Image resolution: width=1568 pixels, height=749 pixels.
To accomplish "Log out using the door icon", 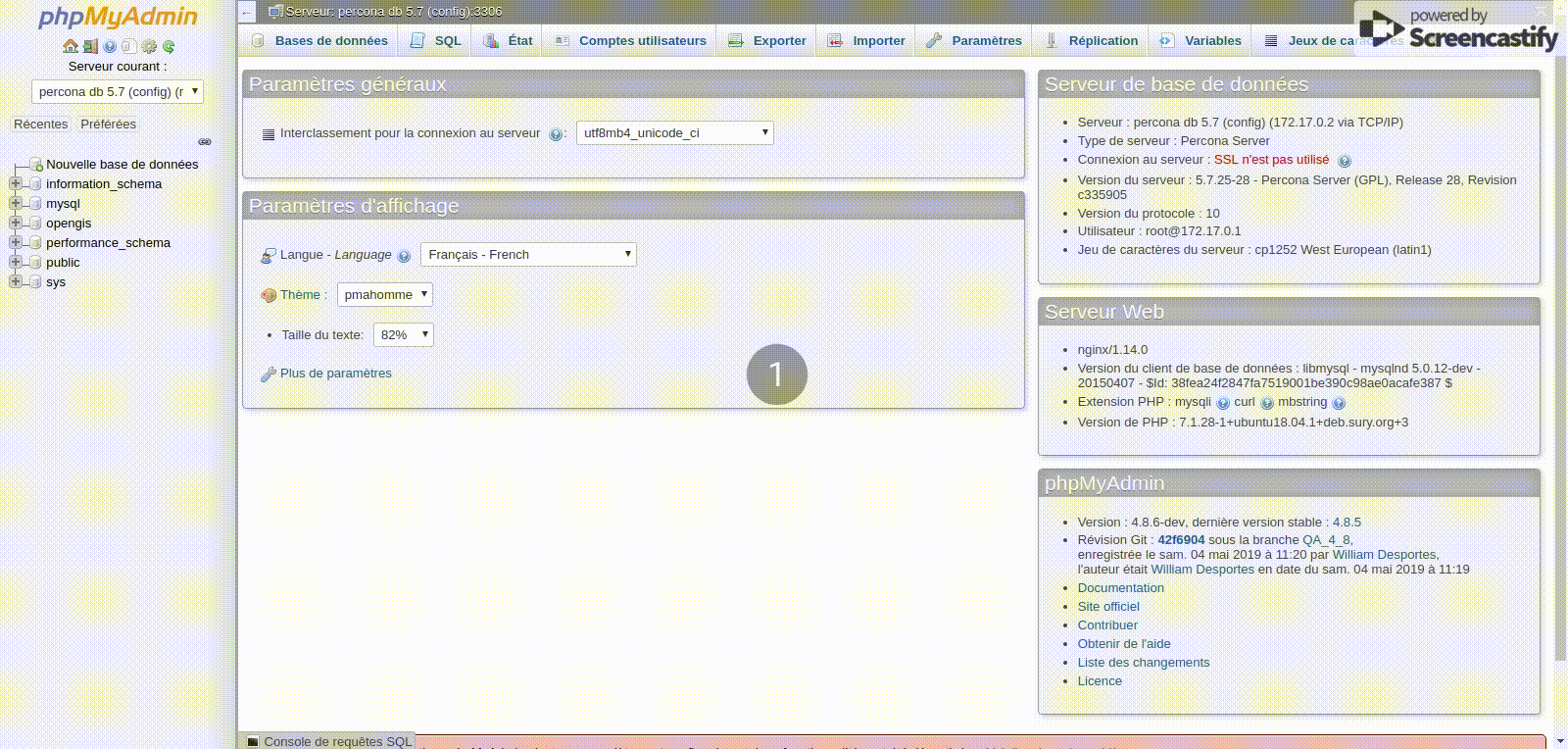I will pyautogui.click(x=90, y=46).
